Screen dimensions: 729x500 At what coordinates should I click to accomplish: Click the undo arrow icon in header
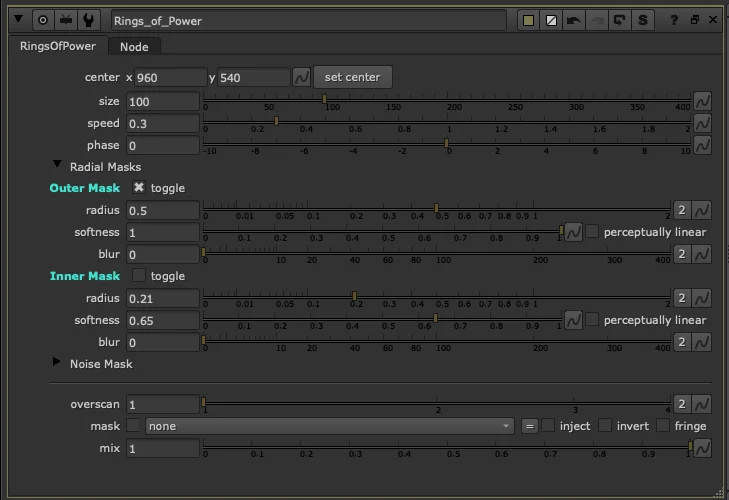point(573,20)
